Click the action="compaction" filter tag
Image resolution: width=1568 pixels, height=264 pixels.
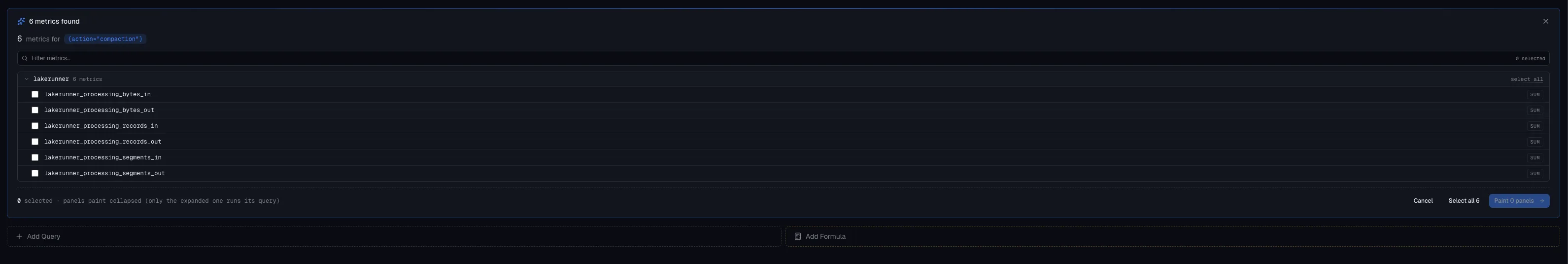click(x=105, y=39)
